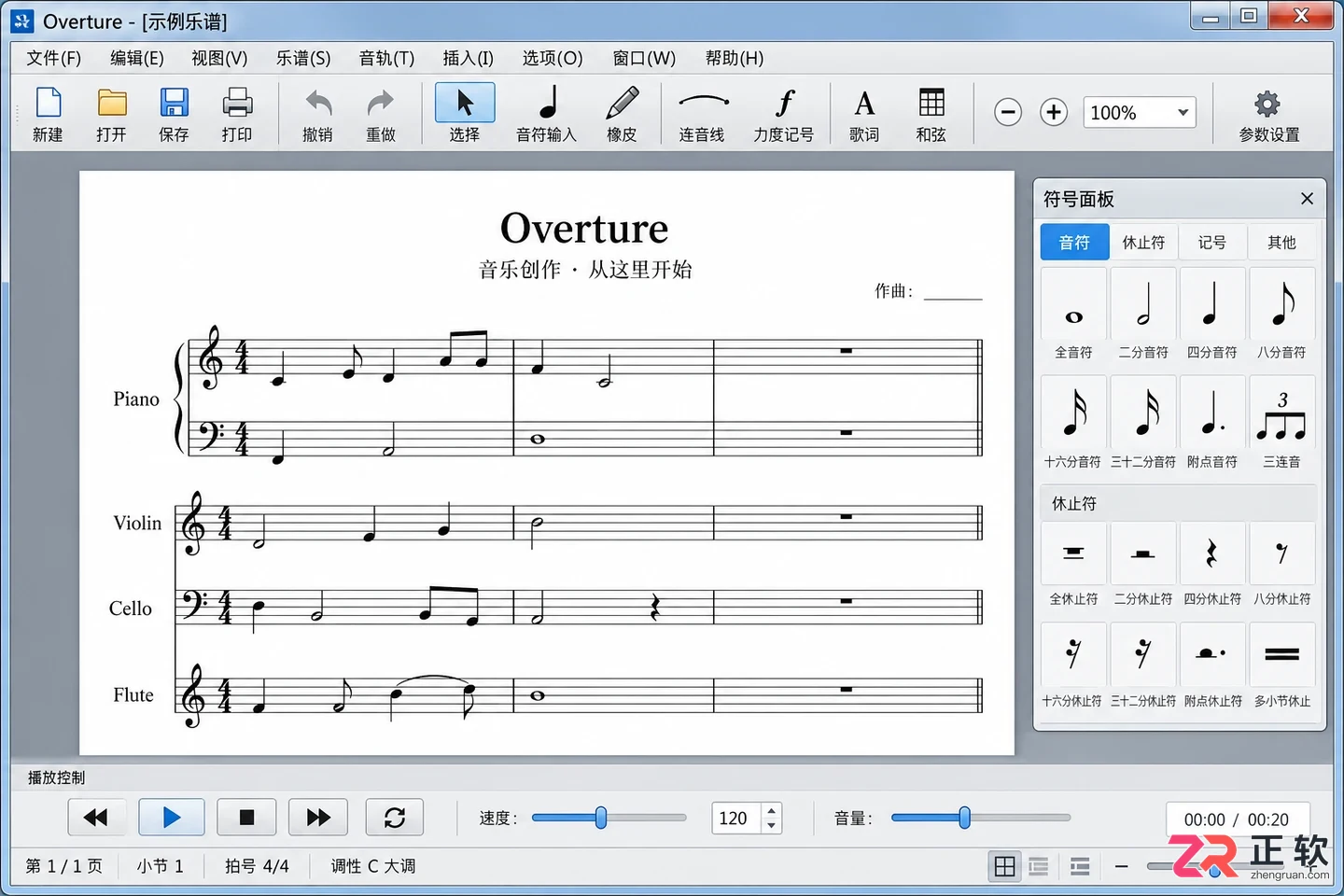Click the 音量 volume slider handle

click(964, 819)
